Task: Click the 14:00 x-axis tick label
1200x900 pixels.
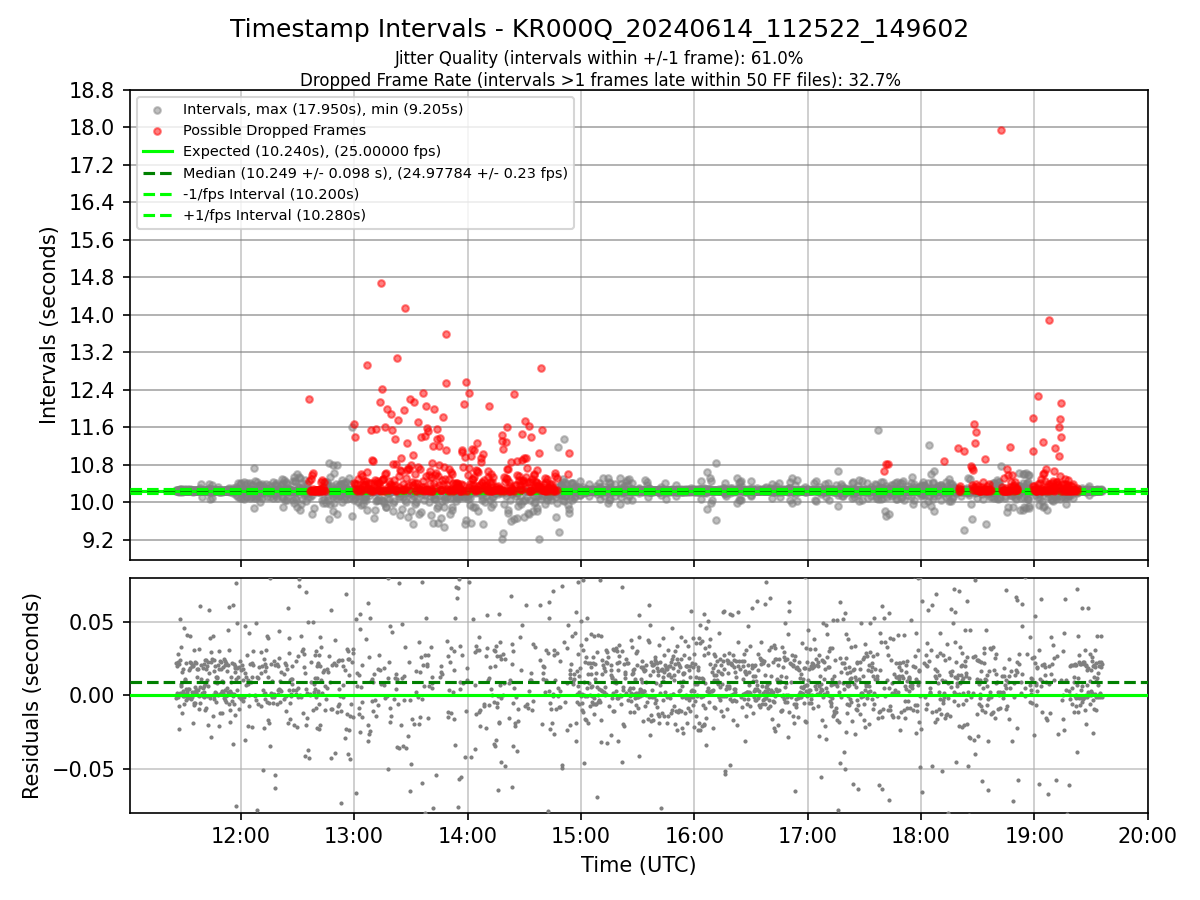Action: (467, 835)
